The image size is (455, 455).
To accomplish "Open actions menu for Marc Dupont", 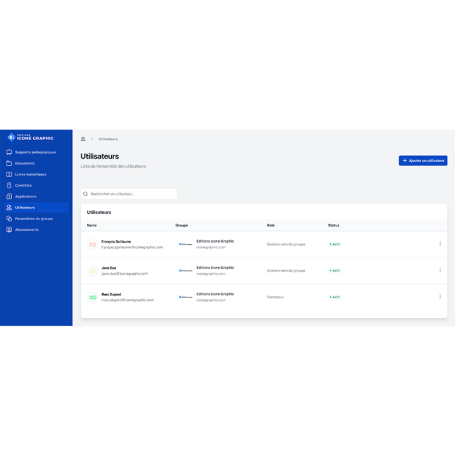I will (x=440, y=296).
